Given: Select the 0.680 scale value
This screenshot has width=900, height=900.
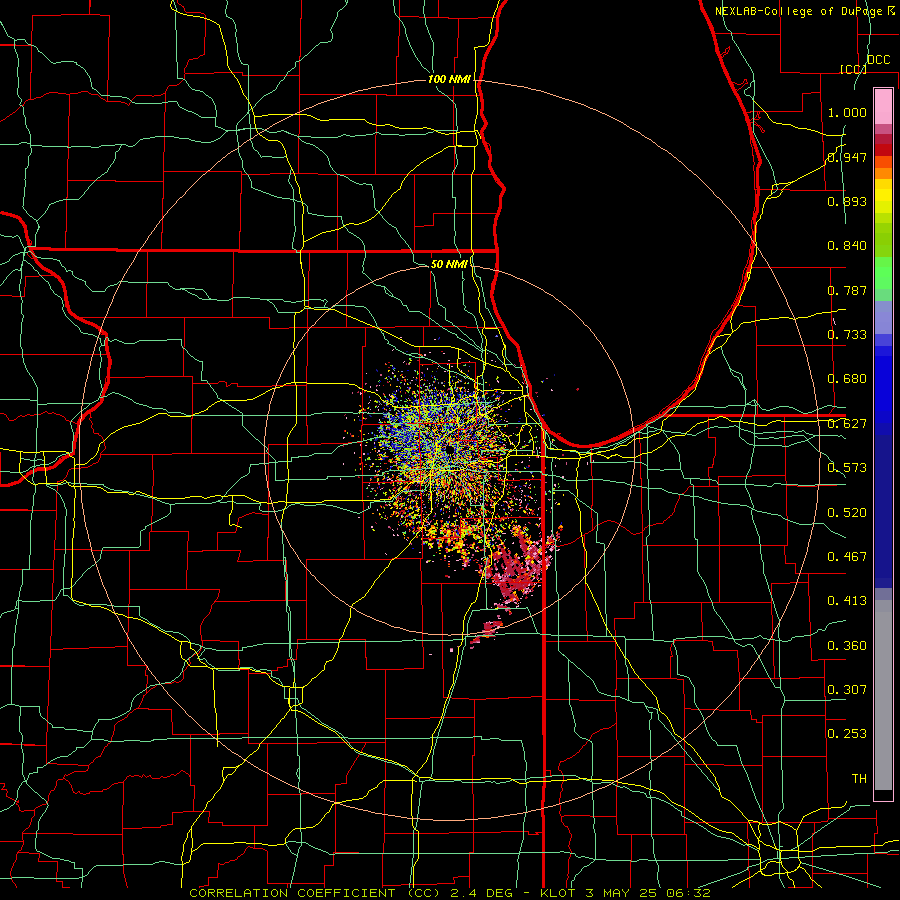Looking at the screenshot, I should [x=847, y=379].
